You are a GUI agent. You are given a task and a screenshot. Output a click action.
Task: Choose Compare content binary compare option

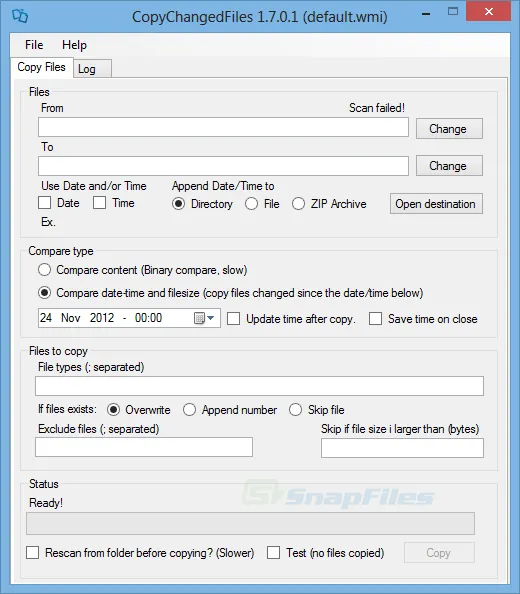tap(45, 270)
